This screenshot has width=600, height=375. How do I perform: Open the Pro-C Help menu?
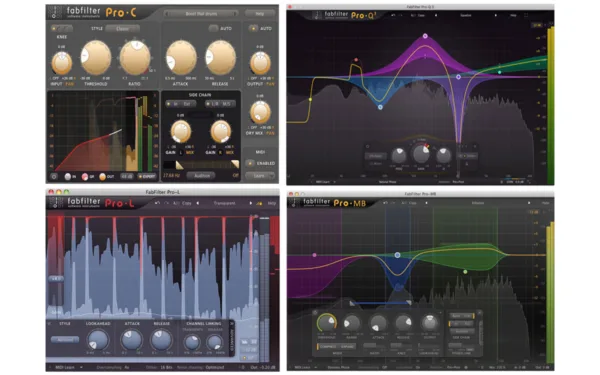[260, 14]
